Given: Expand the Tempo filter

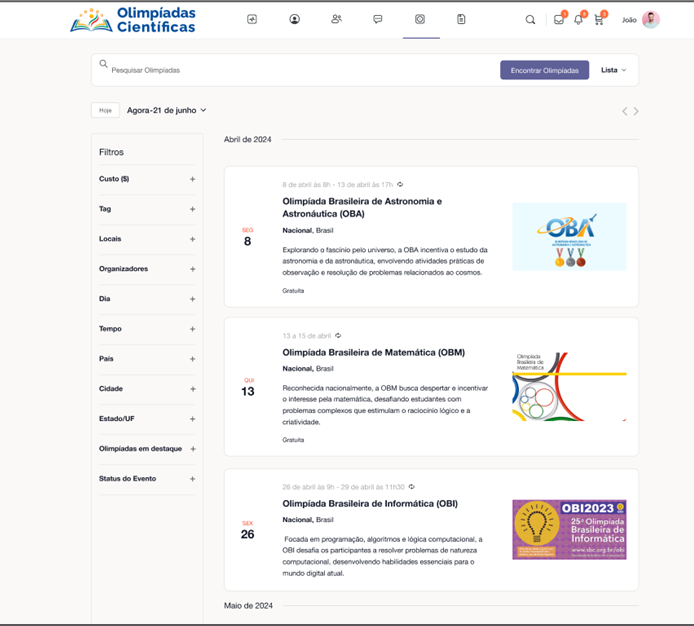Looking at the screenshot, I should pos(147,329).
